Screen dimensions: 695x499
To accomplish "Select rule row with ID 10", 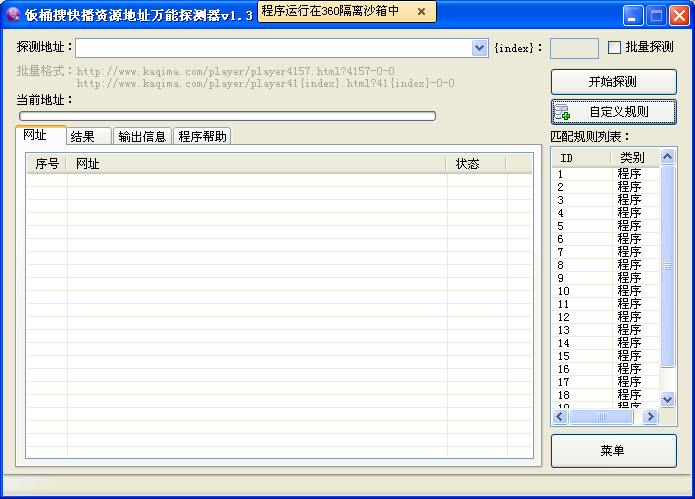I will click(606, 291).
